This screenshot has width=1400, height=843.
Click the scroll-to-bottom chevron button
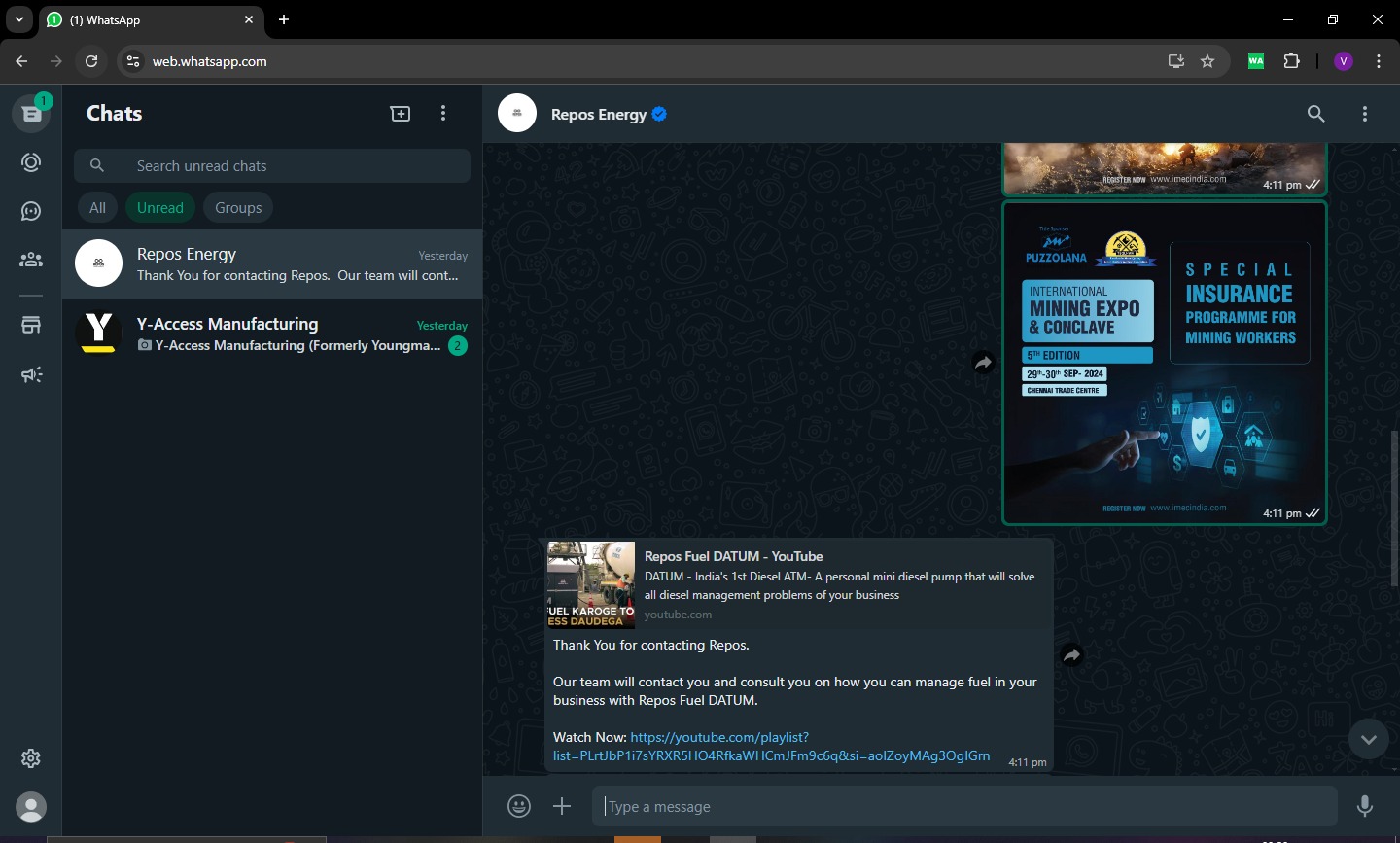[x=1369, y=739]
